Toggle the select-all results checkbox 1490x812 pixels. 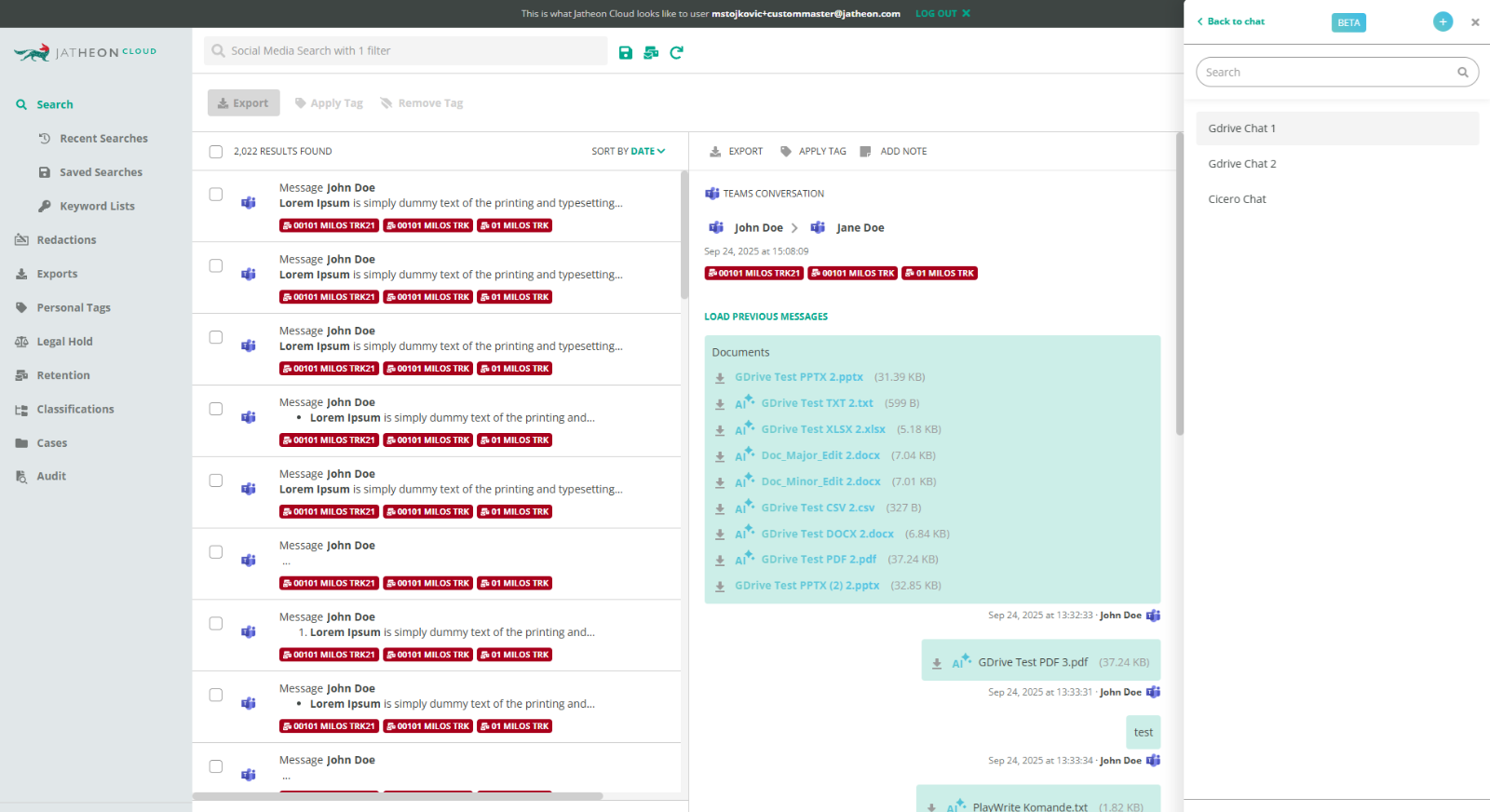[216, 152]
